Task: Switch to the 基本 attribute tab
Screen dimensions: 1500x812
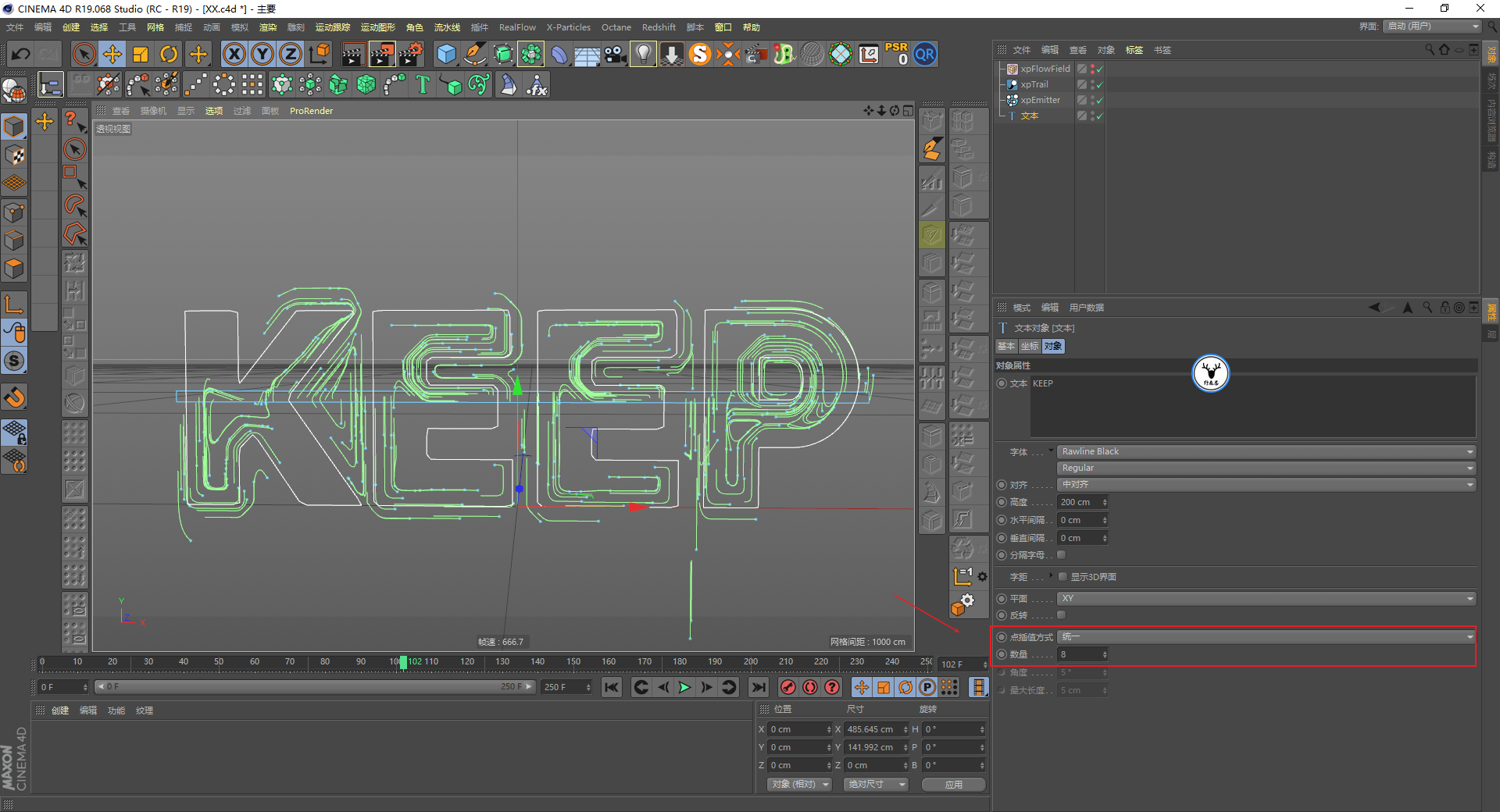Action: (x=1006, y=346)
